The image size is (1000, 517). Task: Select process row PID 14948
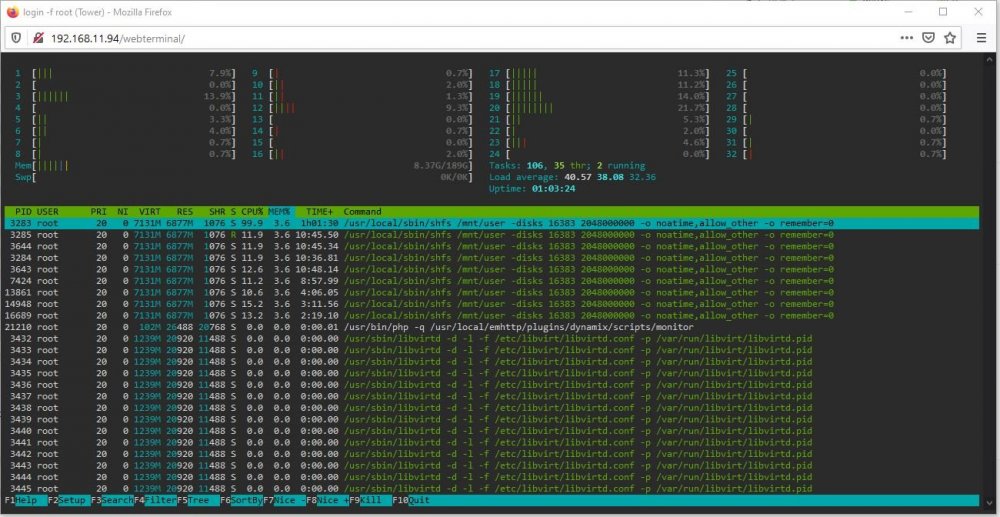(x=492, y=304)
